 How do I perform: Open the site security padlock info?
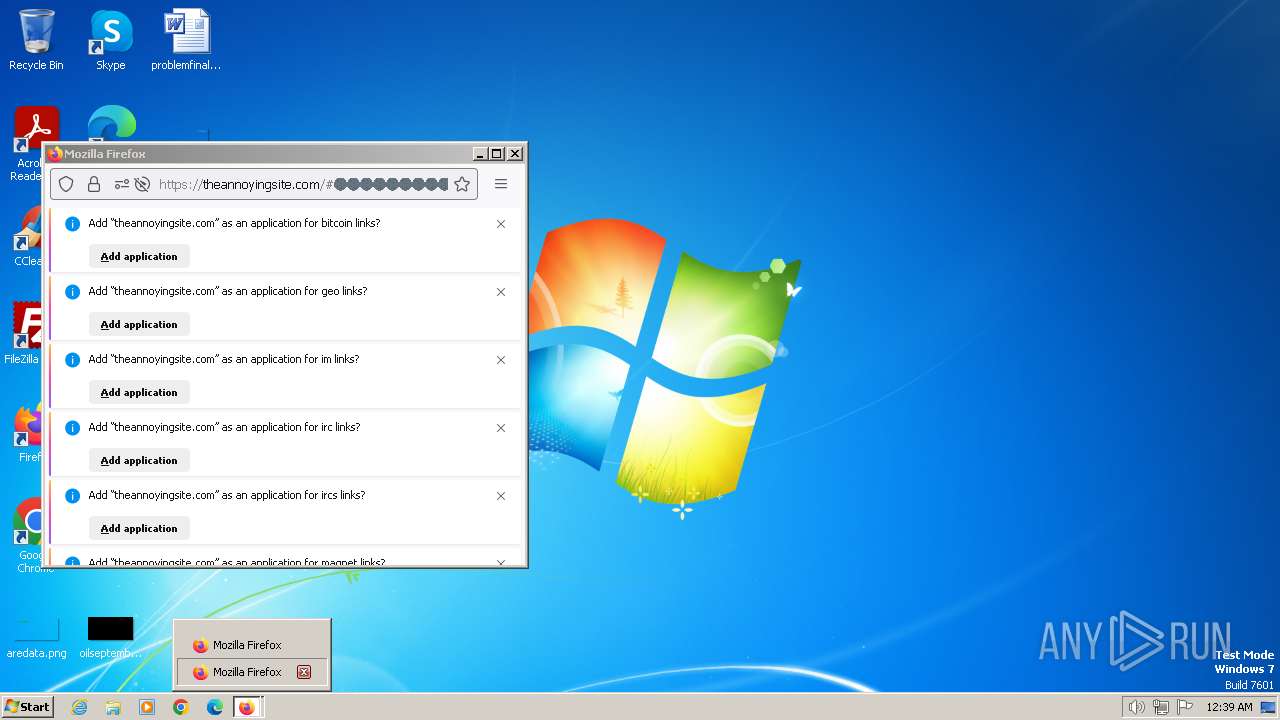coord(94,184)
